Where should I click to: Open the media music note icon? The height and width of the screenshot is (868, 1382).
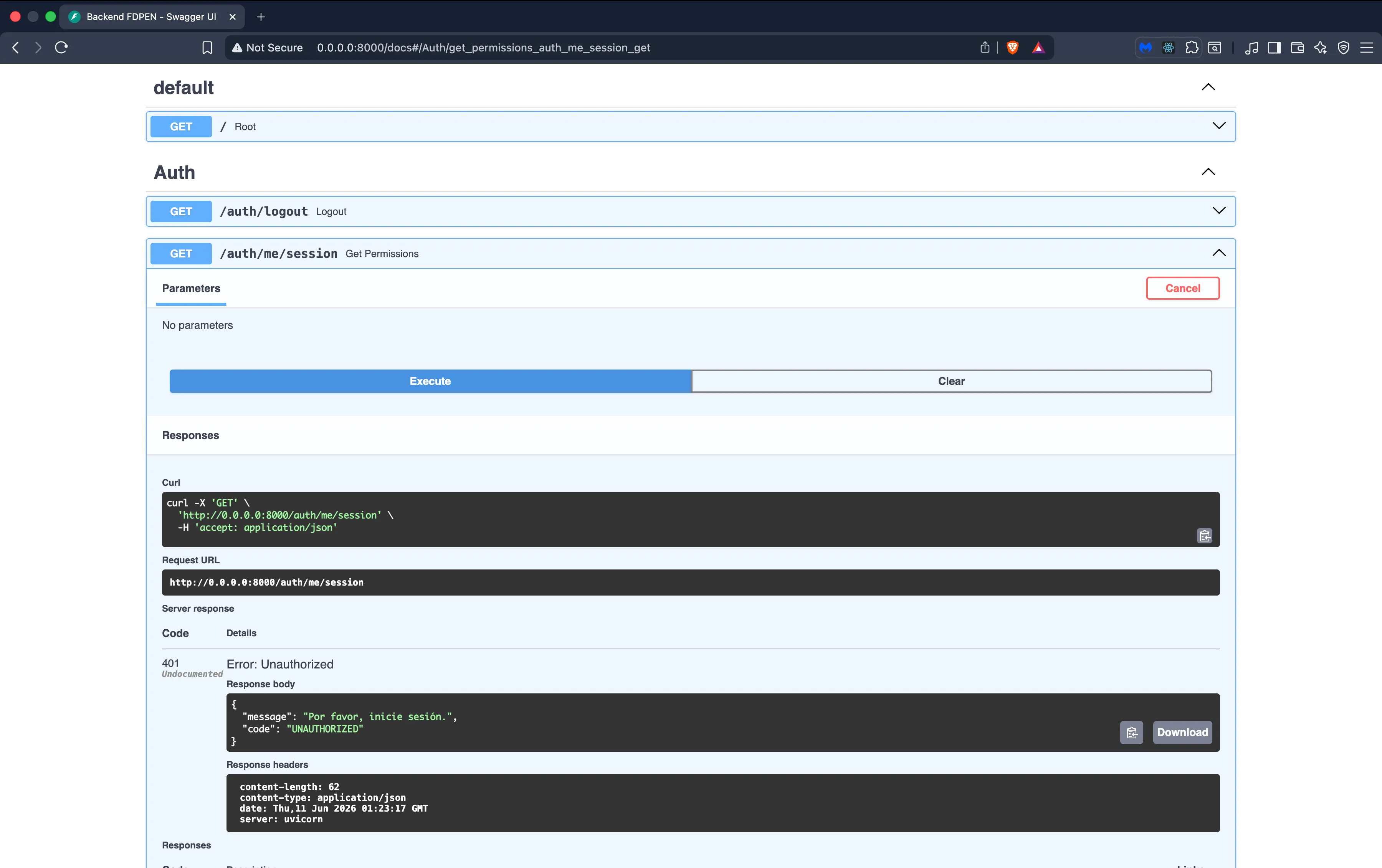[1252, 48]
